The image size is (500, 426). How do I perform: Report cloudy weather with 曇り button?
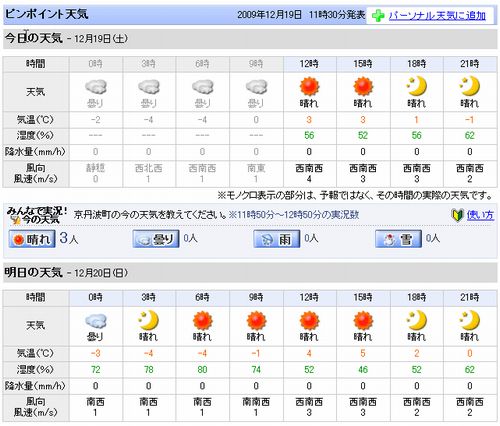pos(156,239)
